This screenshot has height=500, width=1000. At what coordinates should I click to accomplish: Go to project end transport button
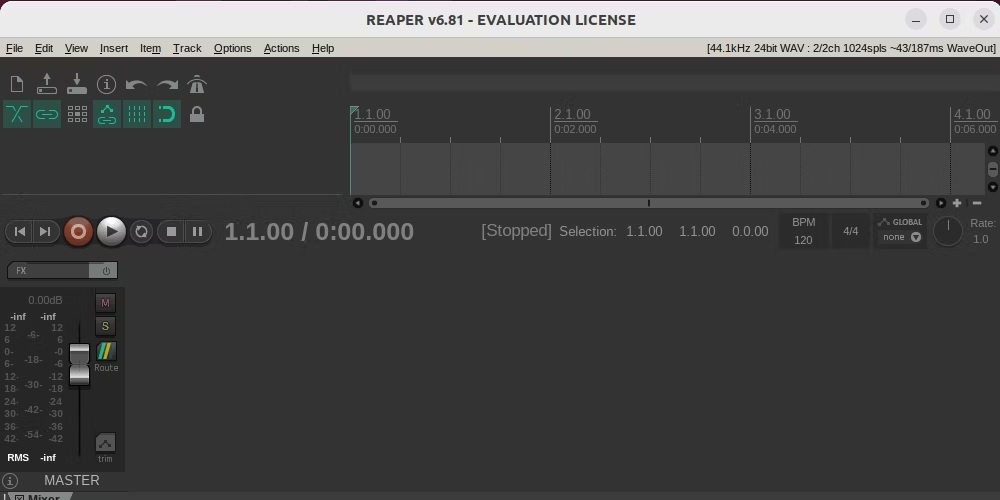[x=45, y=232]
